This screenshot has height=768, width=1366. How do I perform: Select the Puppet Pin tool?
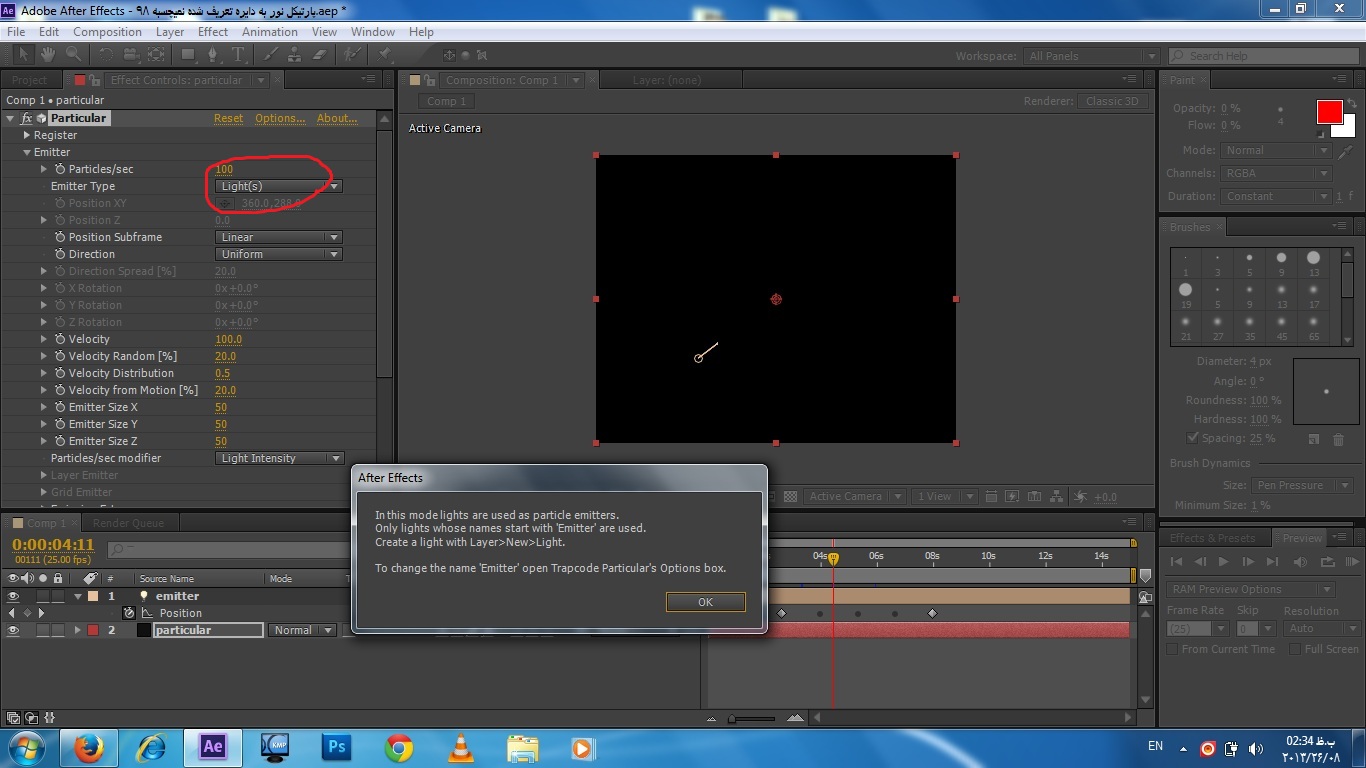click(385, 55)
